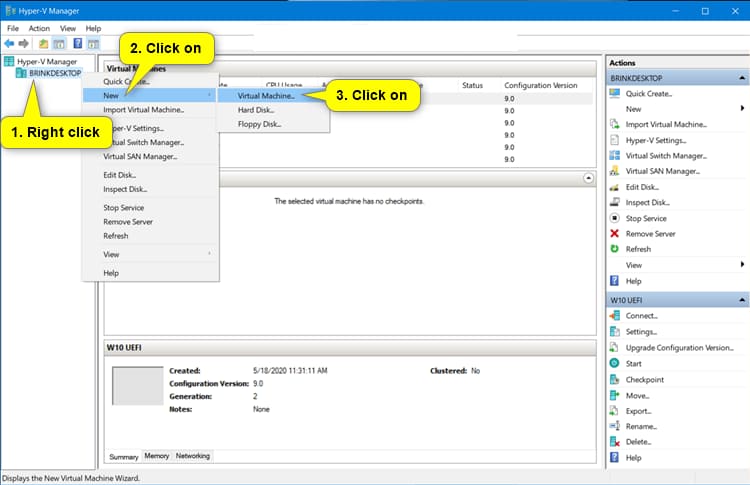
Task: Click the Delete icon in the W10 UEFI actions
Action: [x=615, y=442]
